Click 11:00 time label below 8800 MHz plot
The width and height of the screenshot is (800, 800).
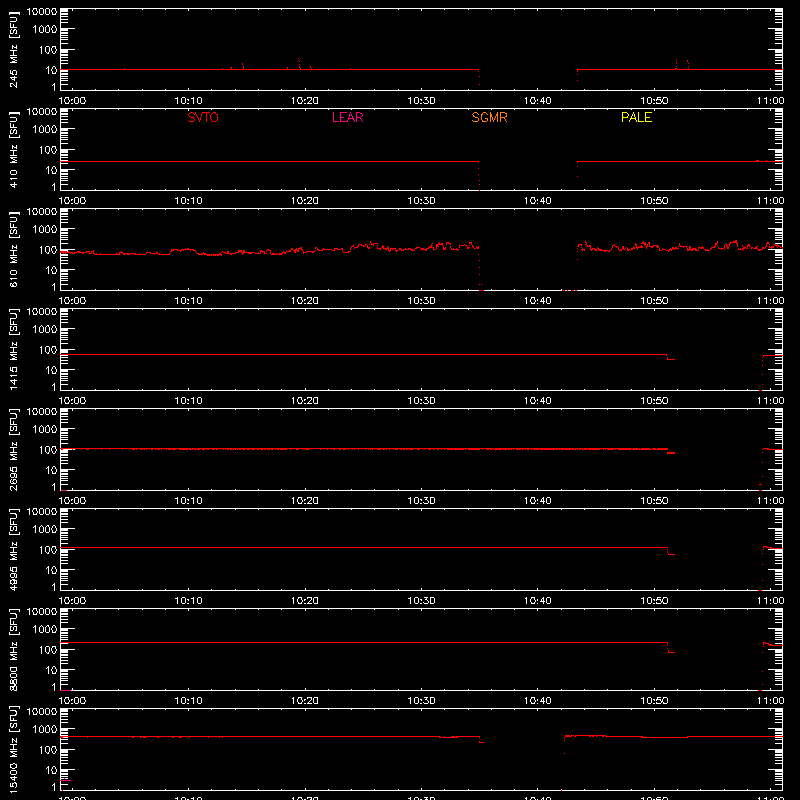click(x=770, y=701)
